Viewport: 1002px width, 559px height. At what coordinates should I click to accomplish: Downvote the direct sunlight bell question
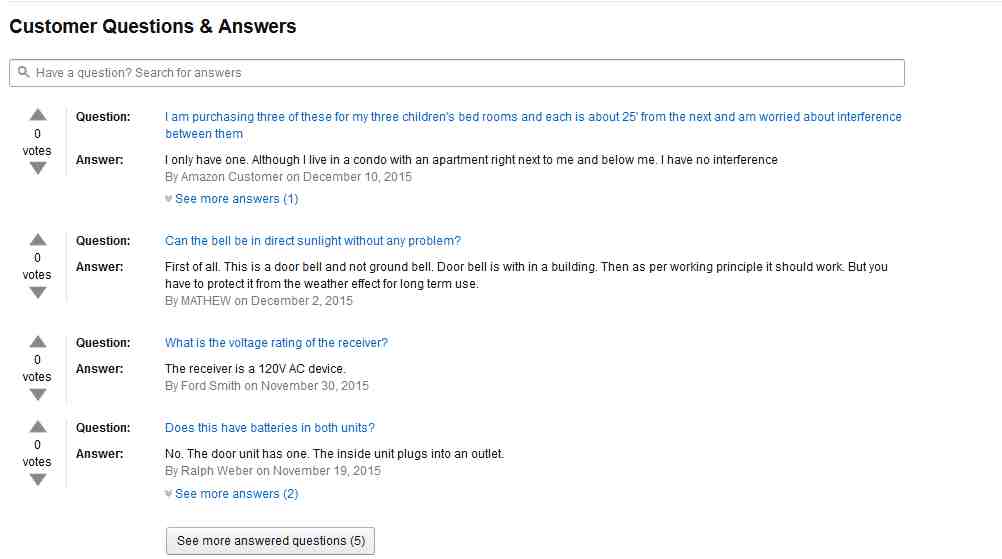pos(38,292)
